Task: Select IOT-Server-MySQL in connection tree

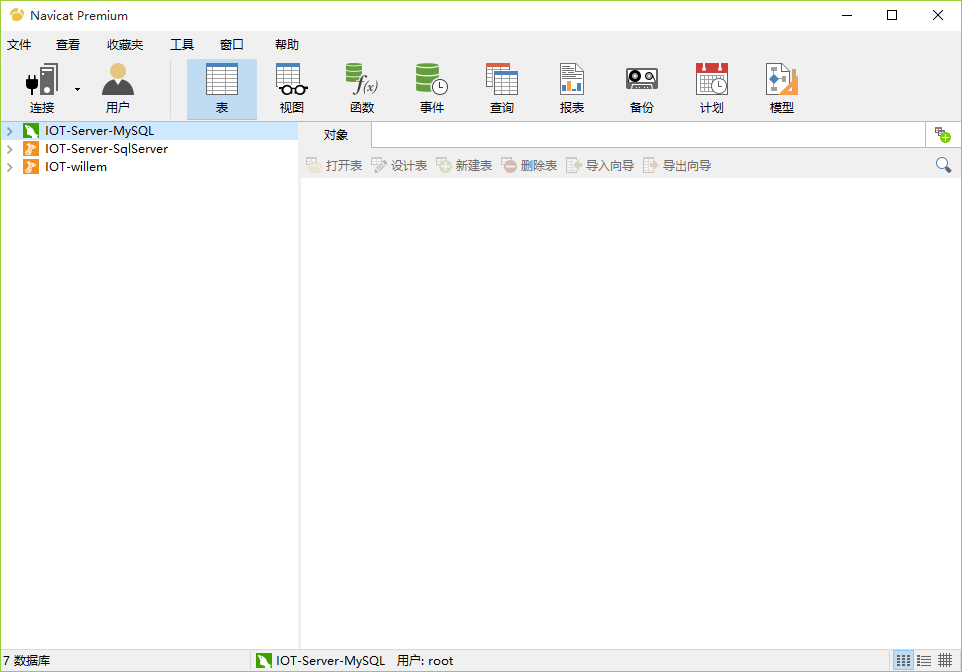Action: click(x=99, y=131)
